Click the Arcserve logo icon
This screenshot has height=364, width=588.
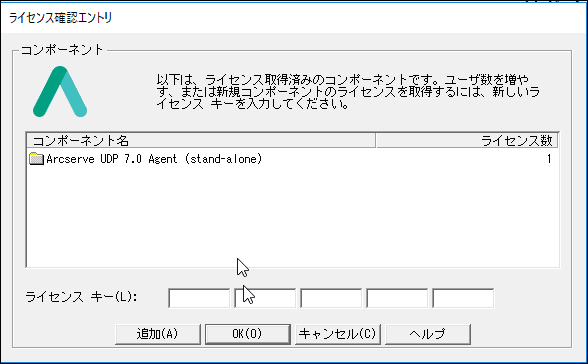(x=60, y=91)
